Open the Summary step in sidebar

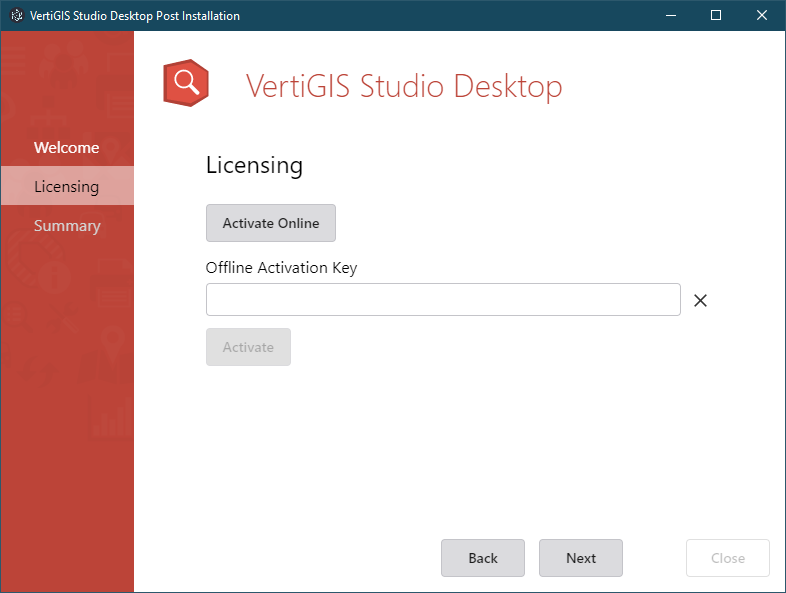[x=67, y=226]
